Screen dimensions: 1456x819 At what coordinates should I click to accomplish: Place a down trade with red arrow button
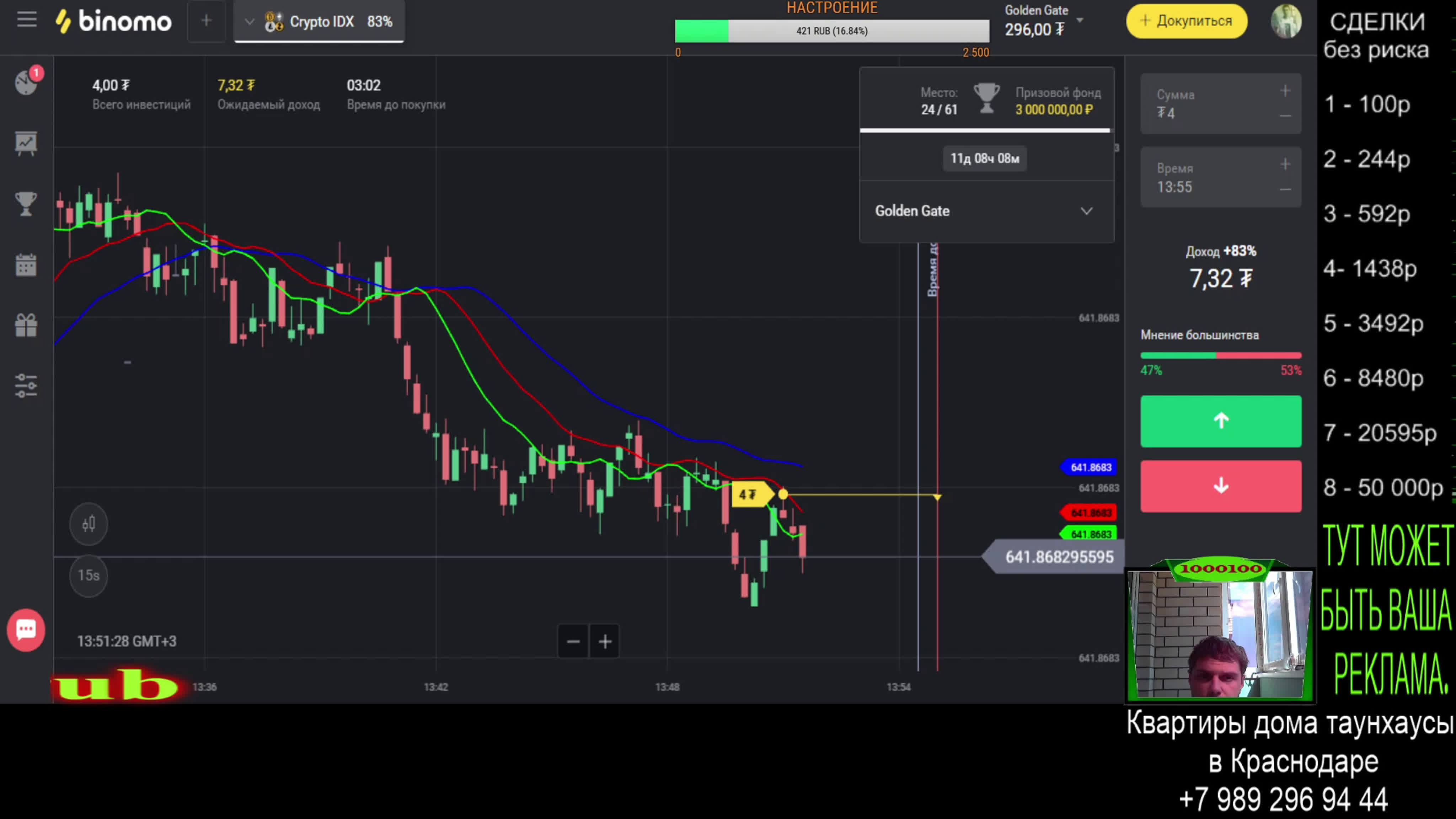(1221, 486)
